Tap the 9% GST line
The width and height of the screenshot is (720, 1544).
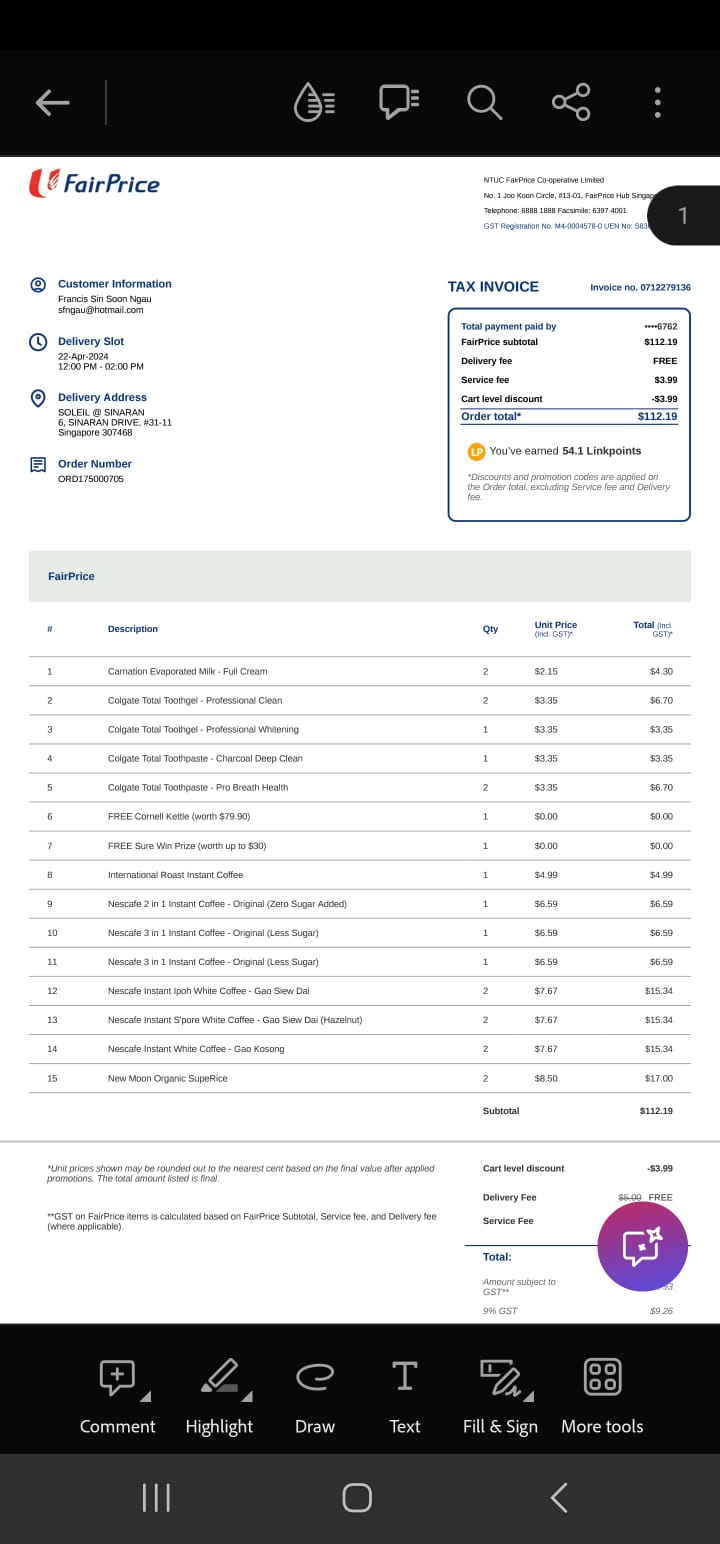click(578, 1310)
